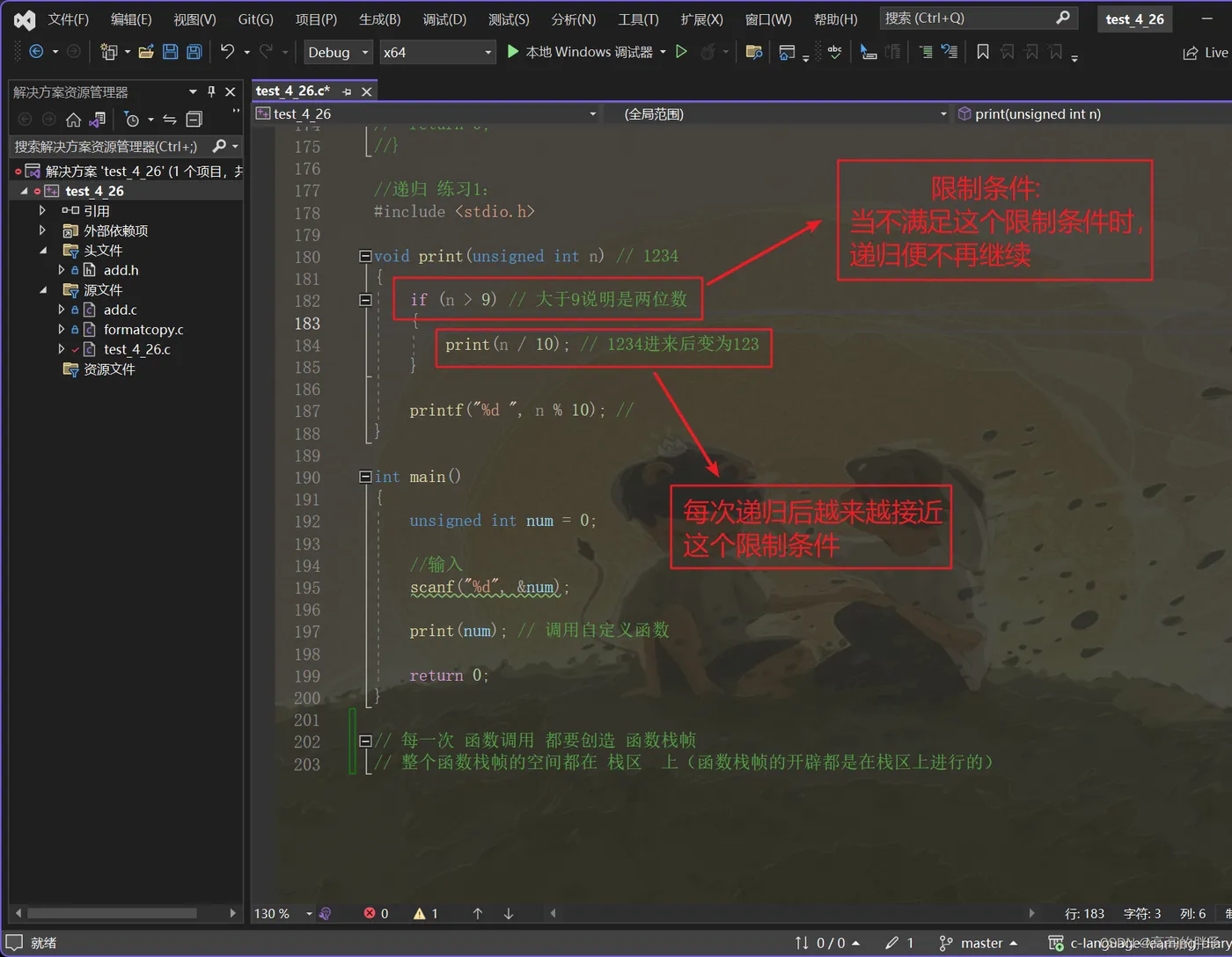
Task: Start the 本地 Windows 调试器
Action: 580,52
